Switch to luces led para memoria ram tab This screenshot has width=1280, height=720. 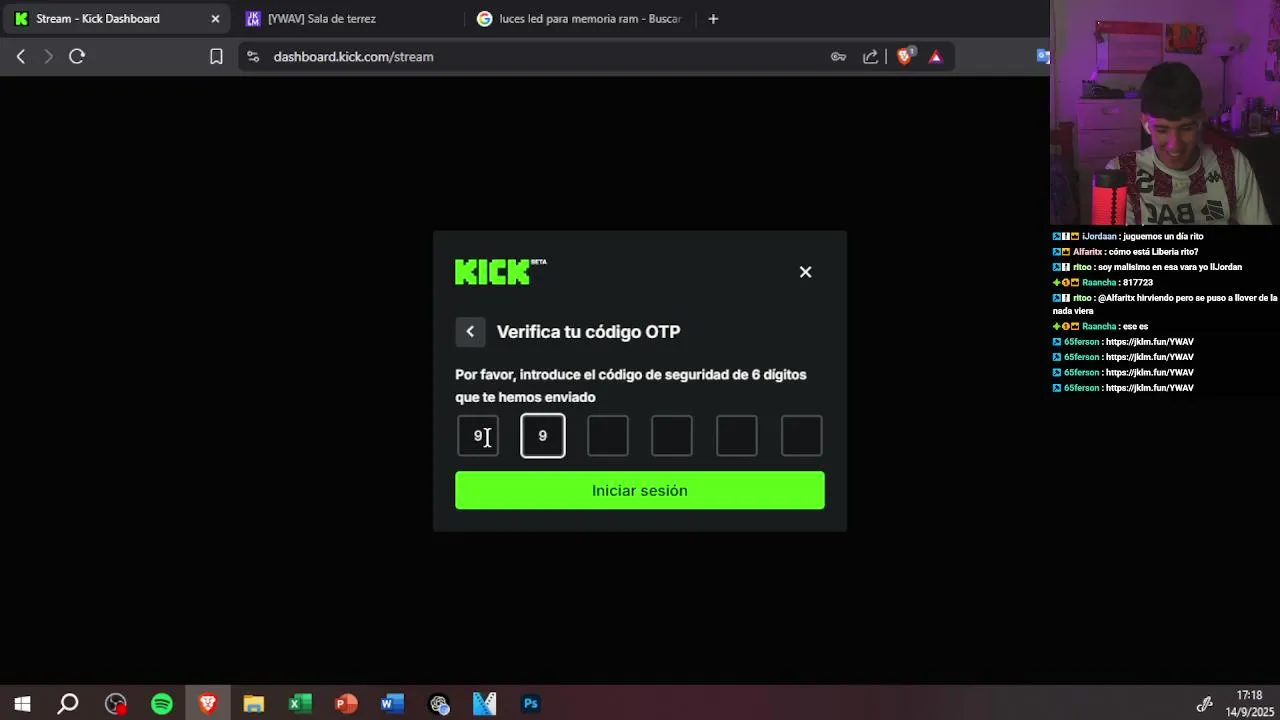coord(580,19)
